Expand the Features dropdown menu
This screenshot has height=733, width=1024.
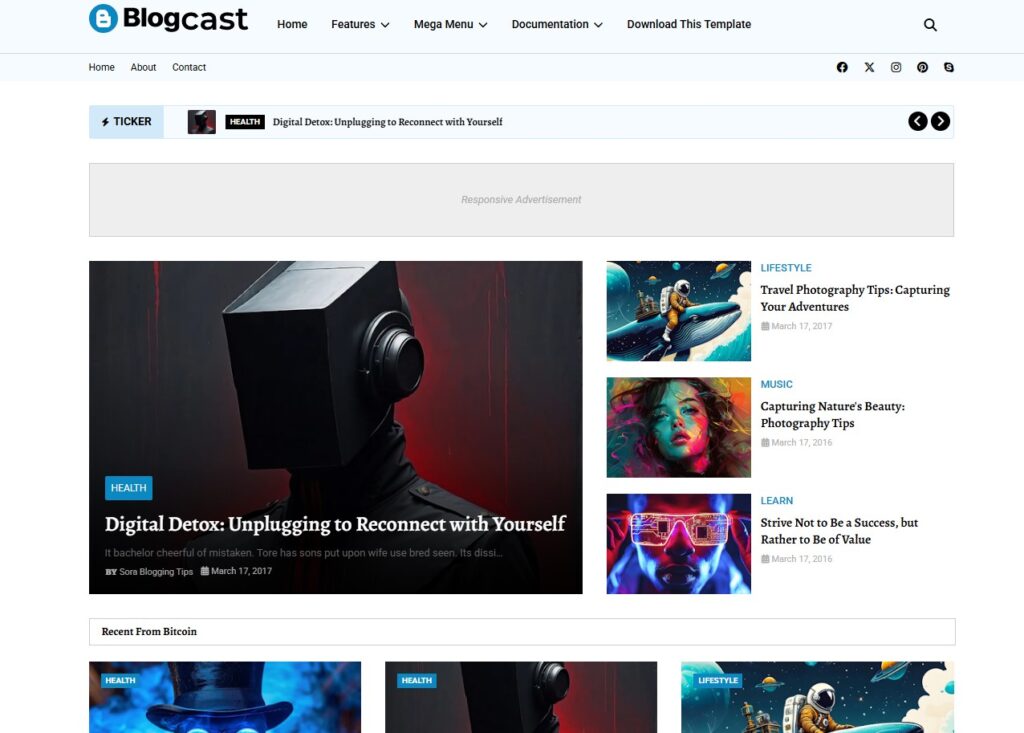(x=360, y=24)
